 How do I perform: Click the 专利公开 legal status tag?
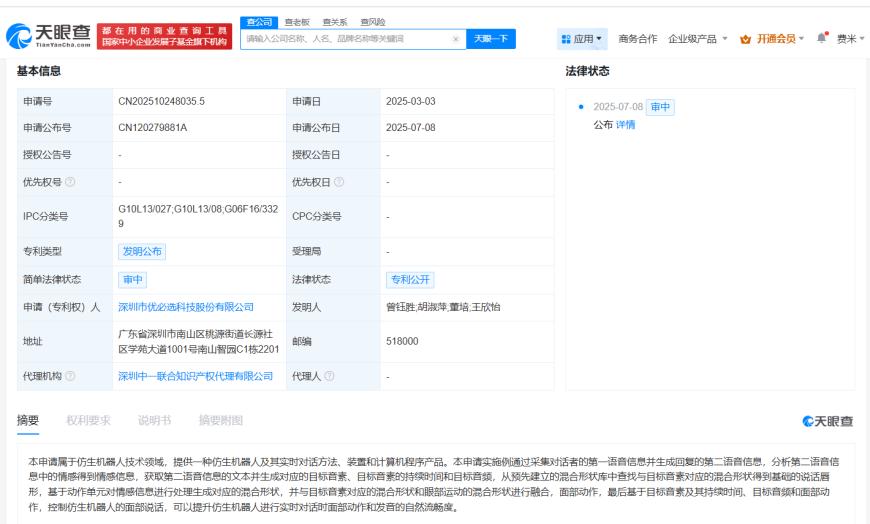410,280
